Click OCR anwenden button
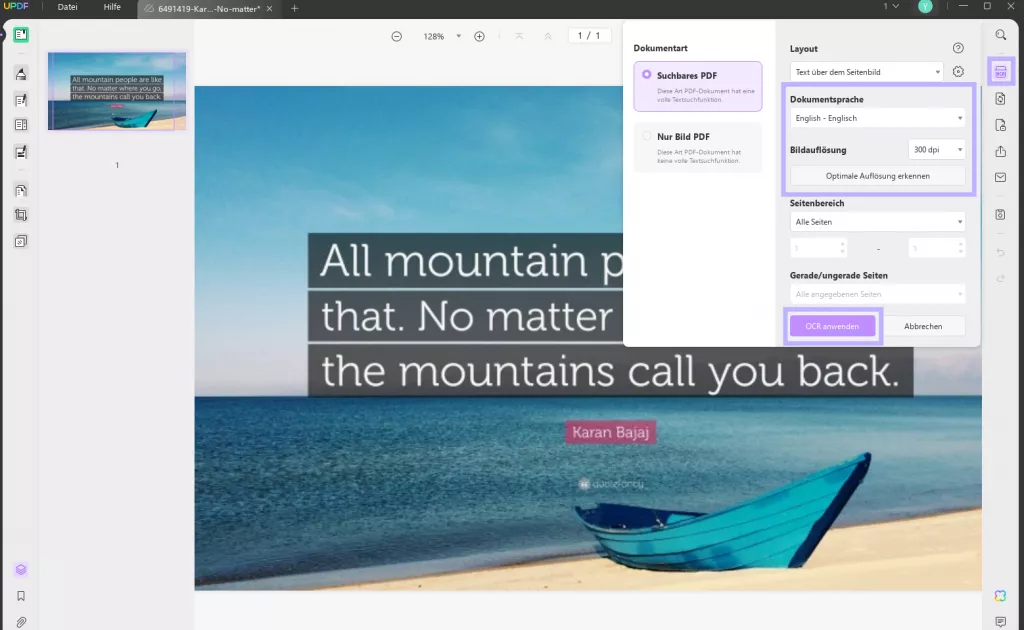Screen dimensions: 1024x630 (832, 326)
